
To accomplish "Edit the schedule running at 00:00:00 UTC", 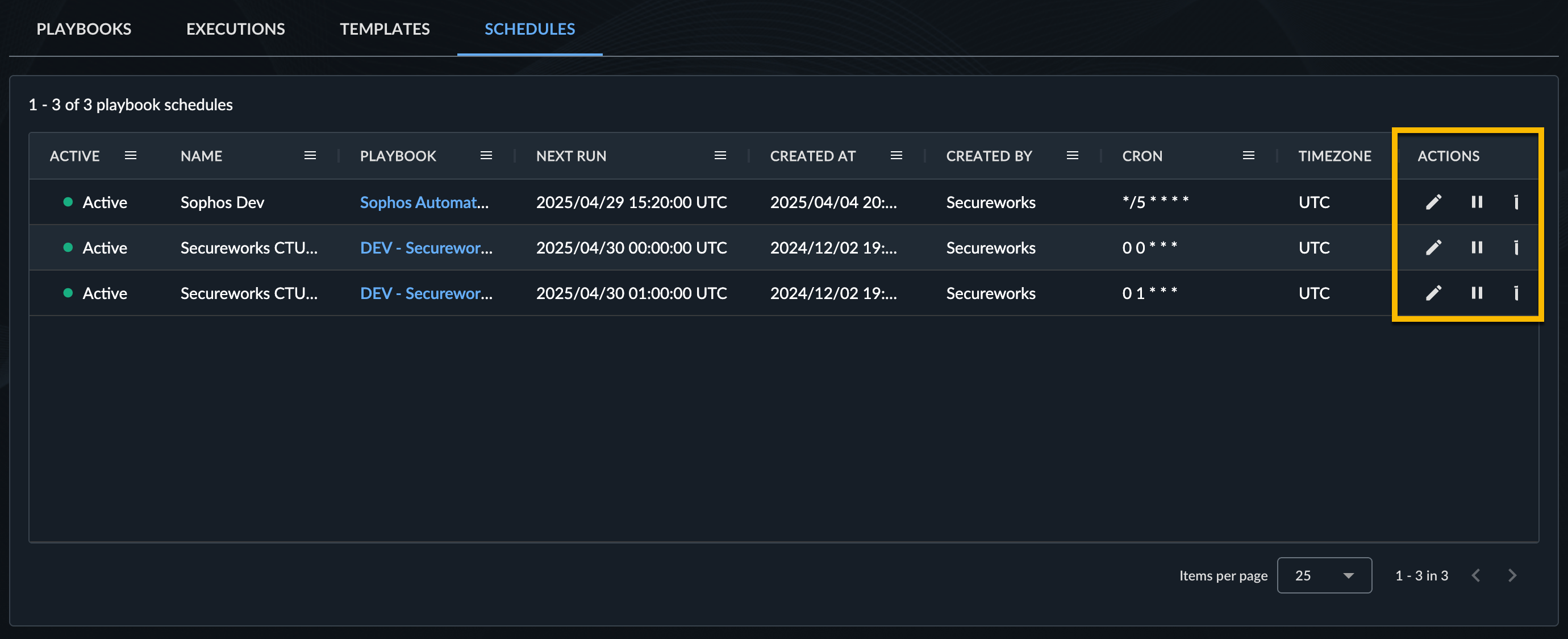I will pyautogui.click(x=1433, y=247).
